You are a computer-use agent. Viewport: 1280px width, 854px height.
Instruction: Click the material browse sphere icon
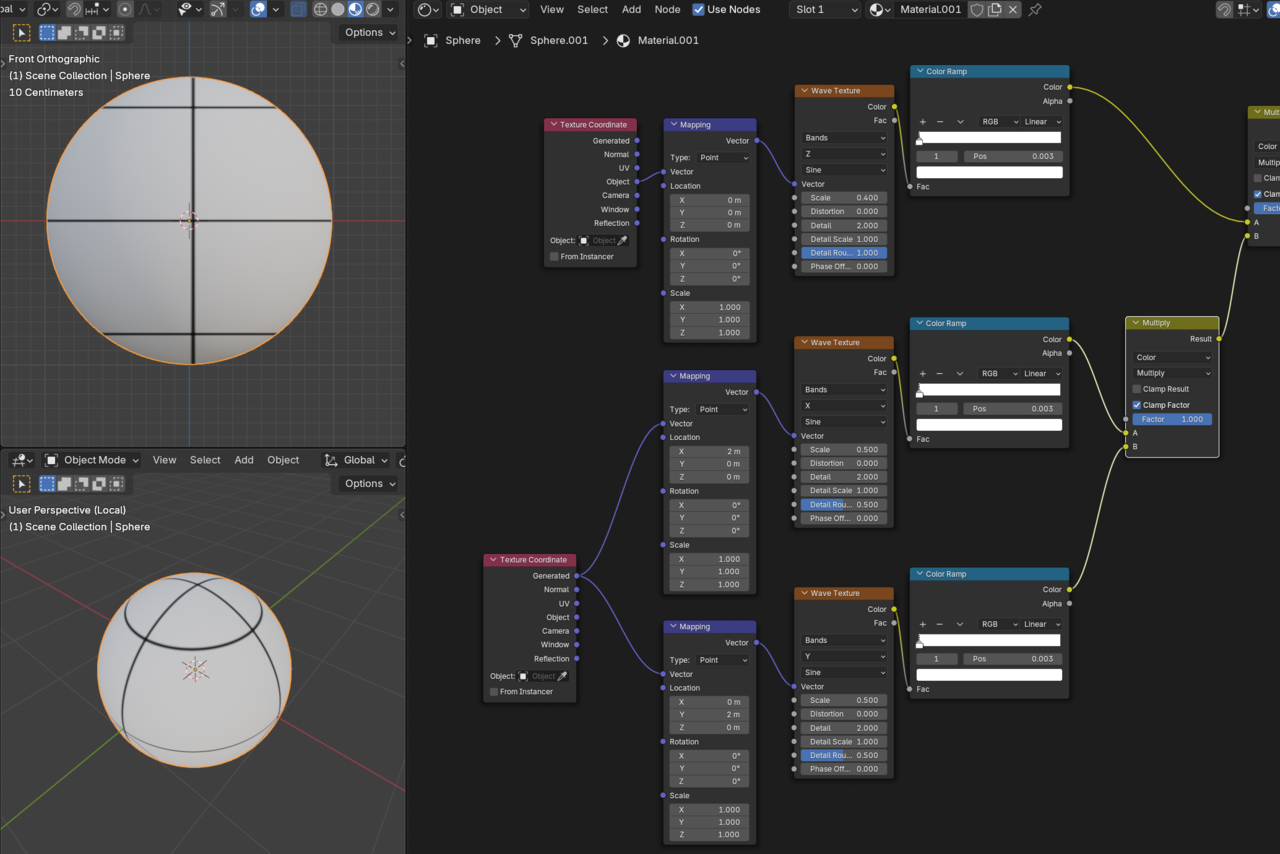(x=878, y=10)
